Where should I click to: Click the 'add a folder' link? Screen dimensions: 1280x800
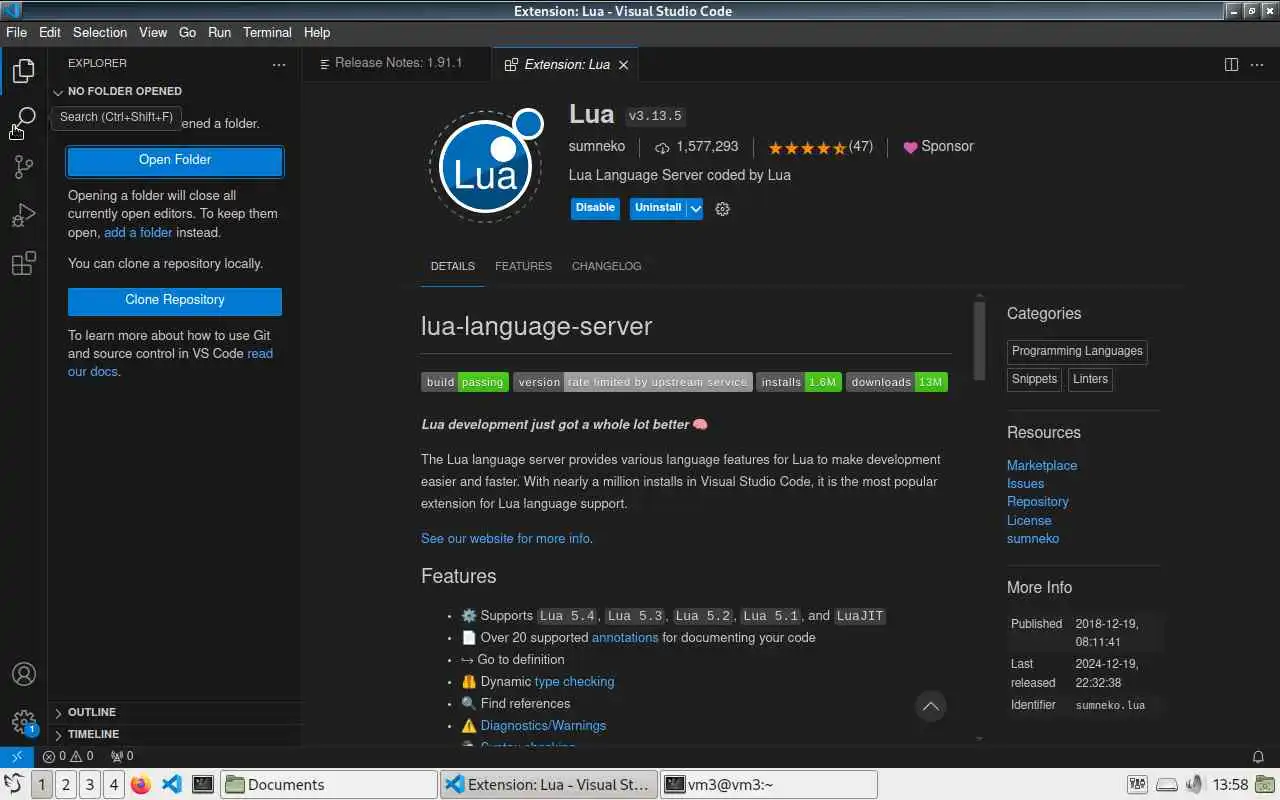click(138, 232)
